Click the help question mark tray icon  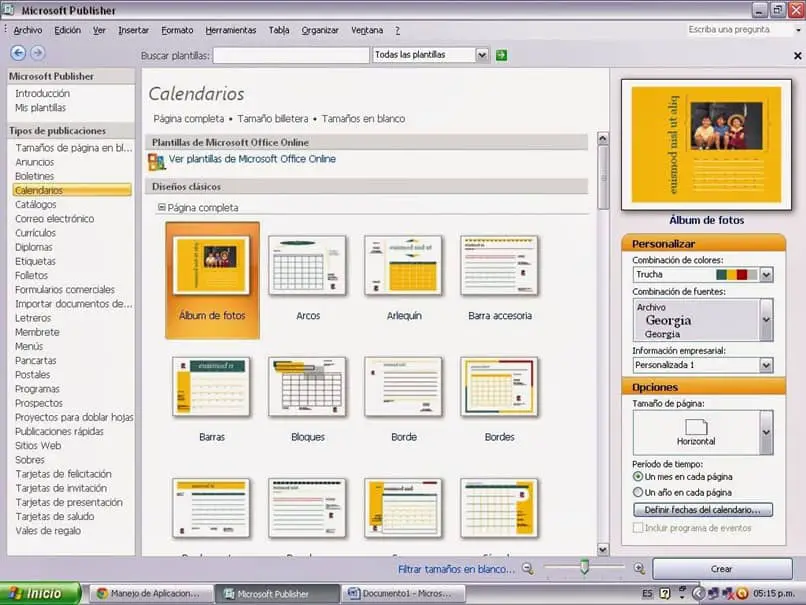[665, 594]
